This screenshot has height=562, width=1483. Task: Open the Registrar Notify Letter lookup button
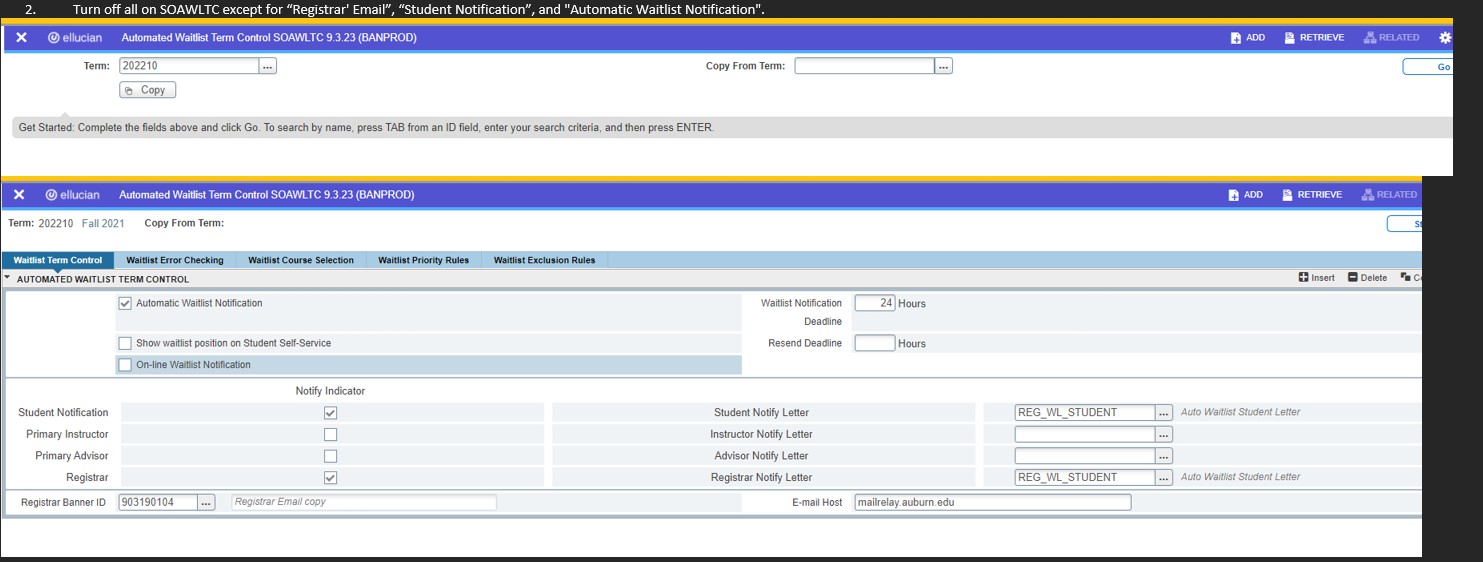(1164, 478)
